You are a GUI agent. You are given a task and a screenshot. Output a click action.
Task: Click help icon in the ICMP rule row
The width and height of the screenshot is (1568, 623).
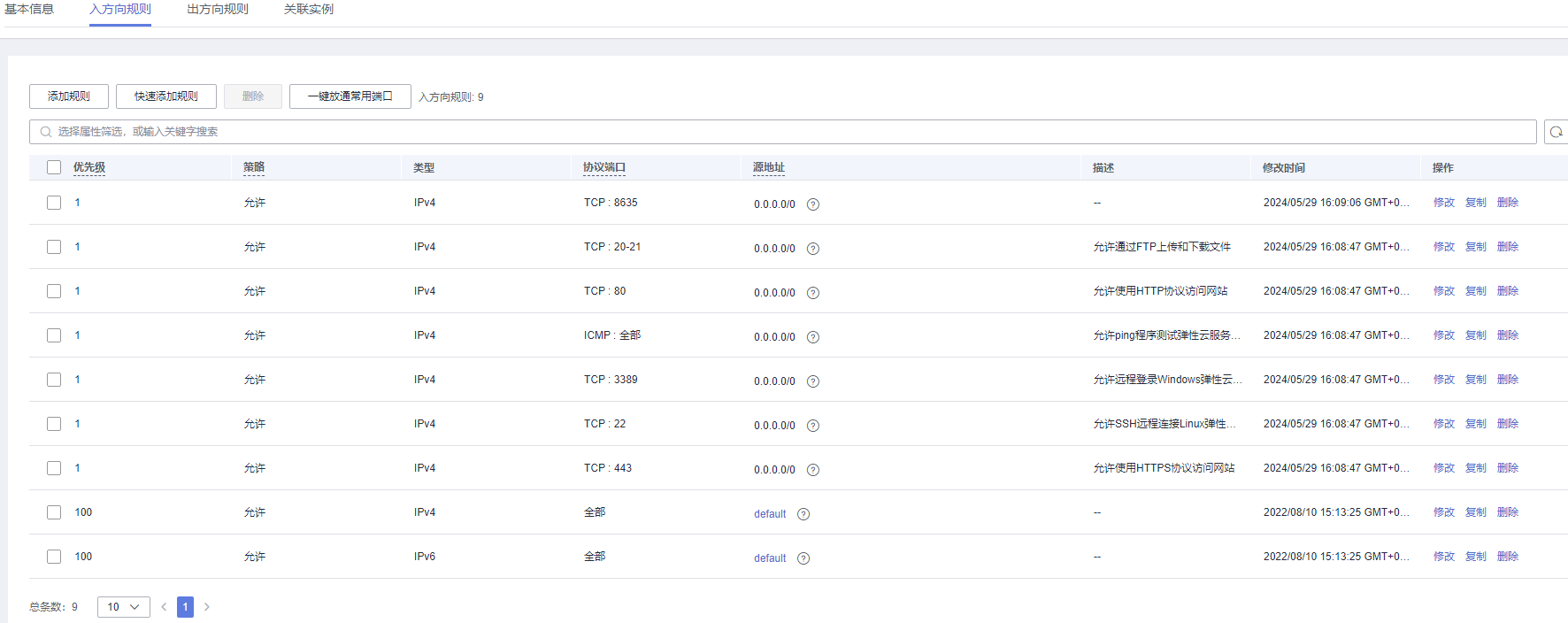pos(812,337)
